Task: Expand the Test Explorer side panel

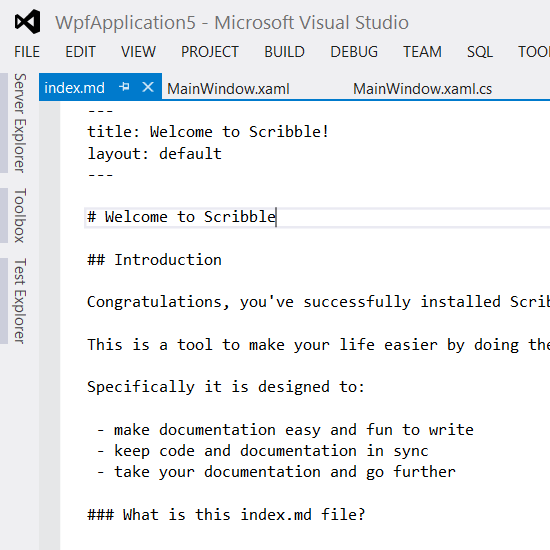Action: [x=20, y=301]
